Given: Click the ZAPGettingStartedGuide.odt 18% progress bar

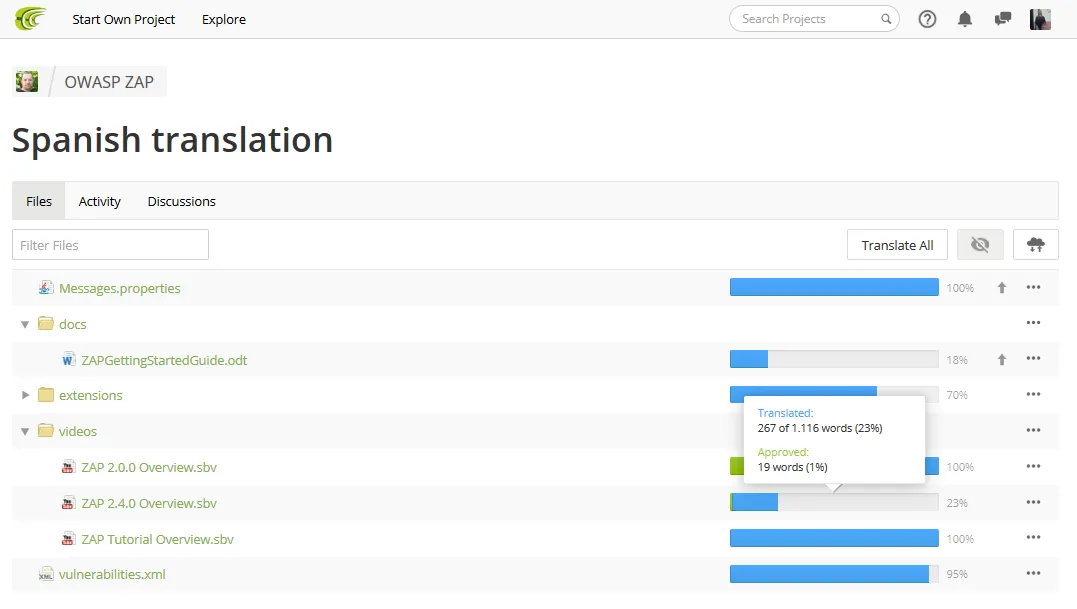Looking at the screenshot, I should point(834,358).
